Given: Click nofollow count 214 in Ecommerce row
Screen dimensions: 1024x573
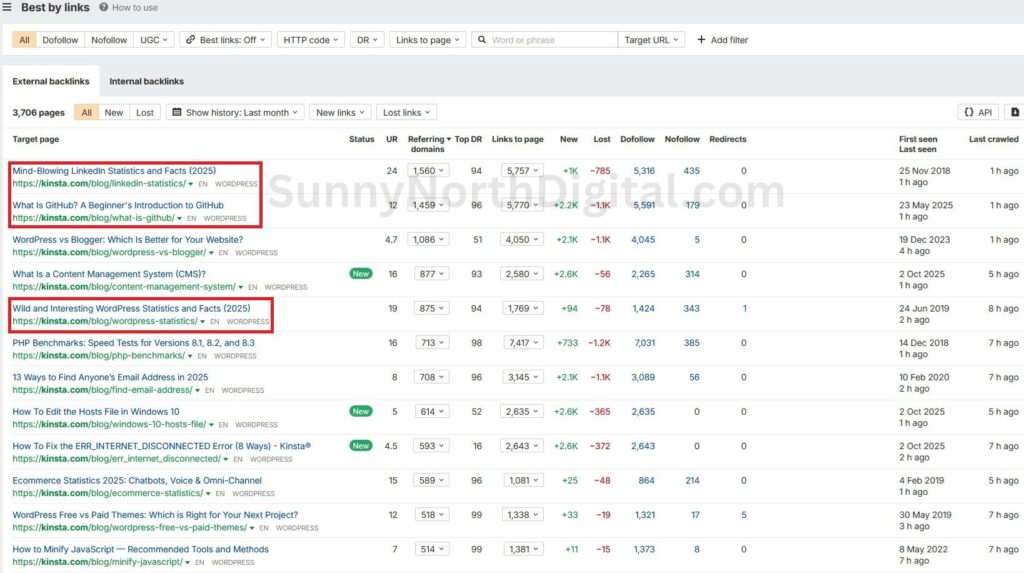Looking at the screenshot, I should pos(692,480).
